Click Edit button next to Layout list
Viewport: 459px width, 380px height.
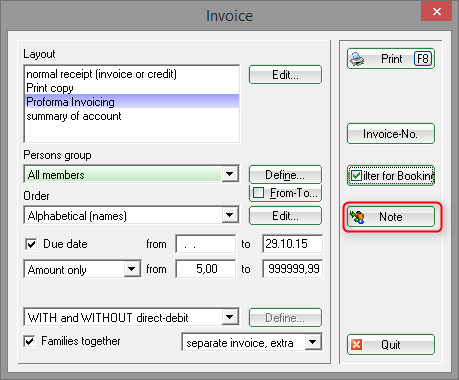tap(285, 75)
